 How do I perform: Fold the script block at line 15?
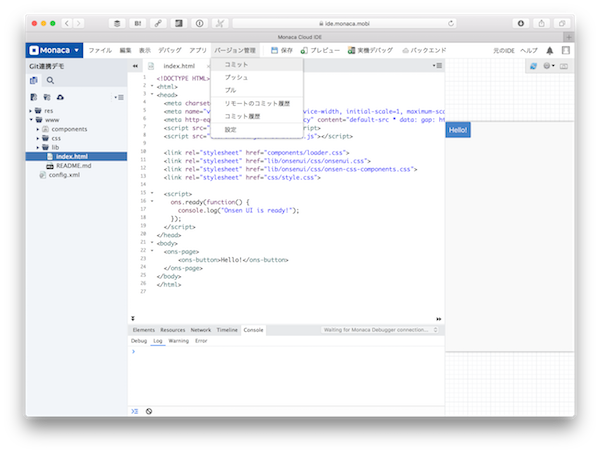[152, 193]
